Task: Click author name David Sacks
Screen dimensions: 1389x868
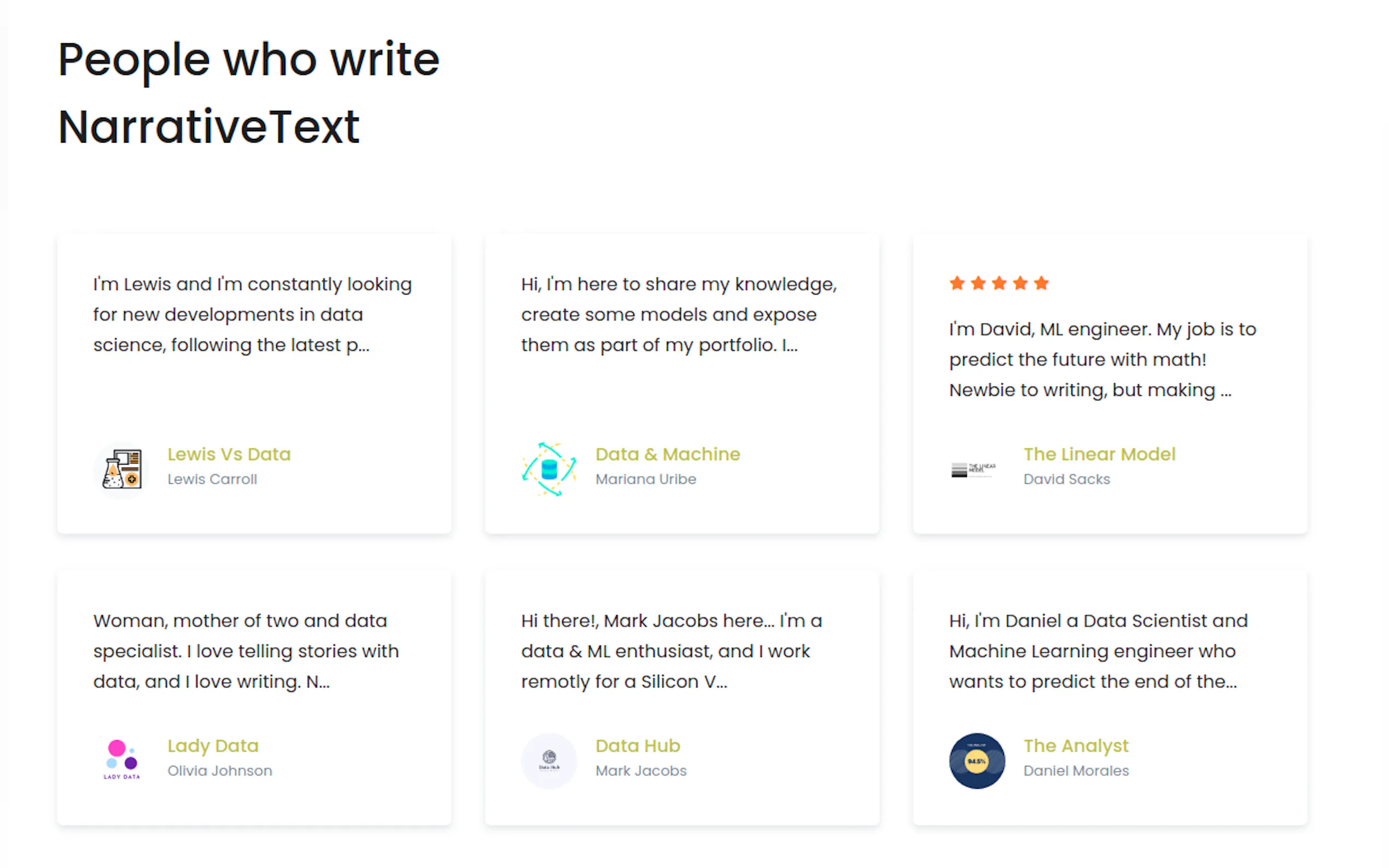Action: click(1066, 479)
